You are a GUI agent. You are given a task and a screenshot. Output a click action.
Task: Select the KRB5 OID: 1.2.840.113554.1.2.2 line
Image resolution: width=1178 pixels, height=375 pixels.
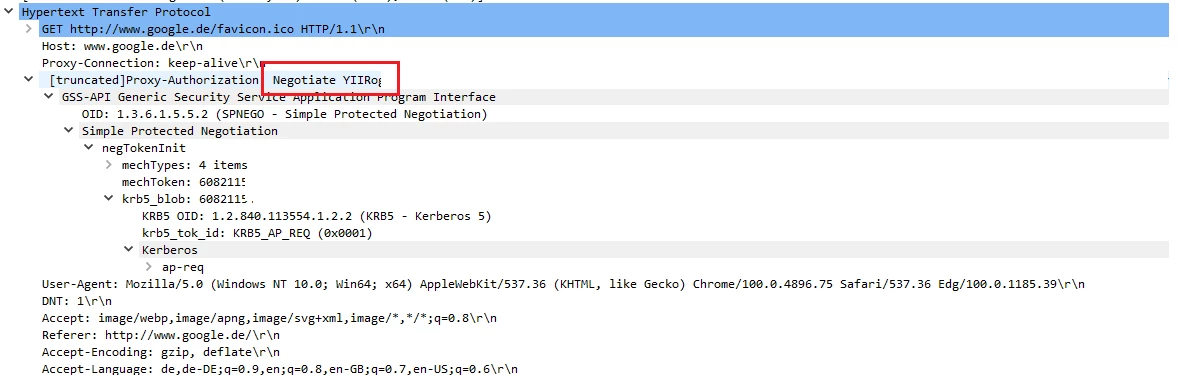coord(316,216)
